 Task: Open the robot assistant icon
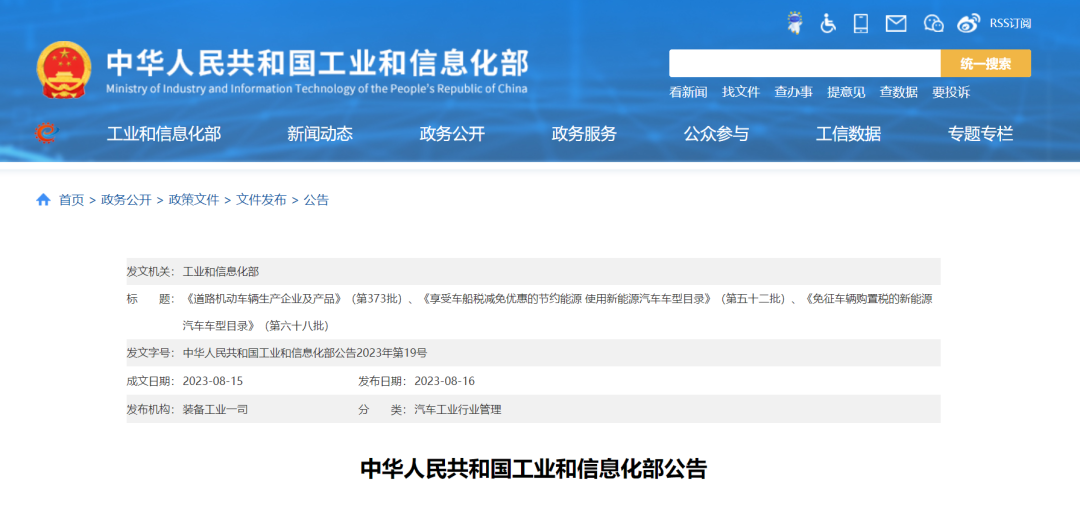(x=795, y=22)
